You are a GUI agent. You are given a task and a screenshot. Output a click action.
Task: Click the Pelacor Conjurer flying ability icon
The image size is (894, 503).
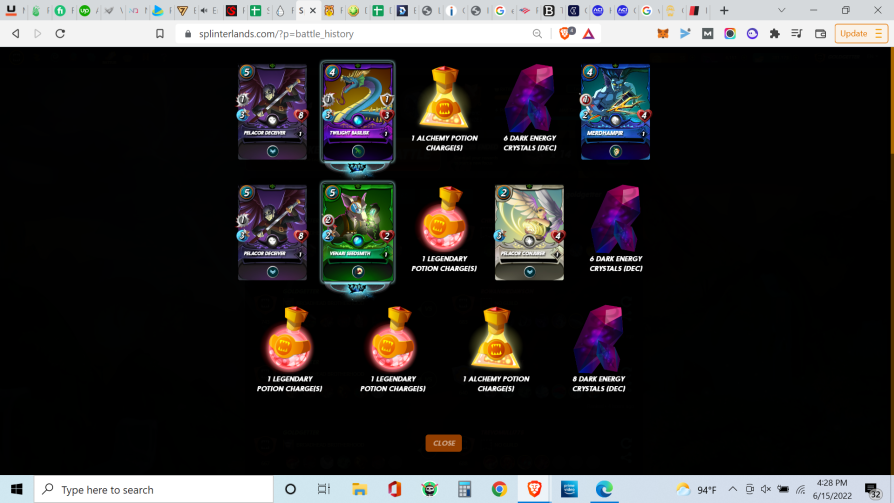tap(529, 271)
